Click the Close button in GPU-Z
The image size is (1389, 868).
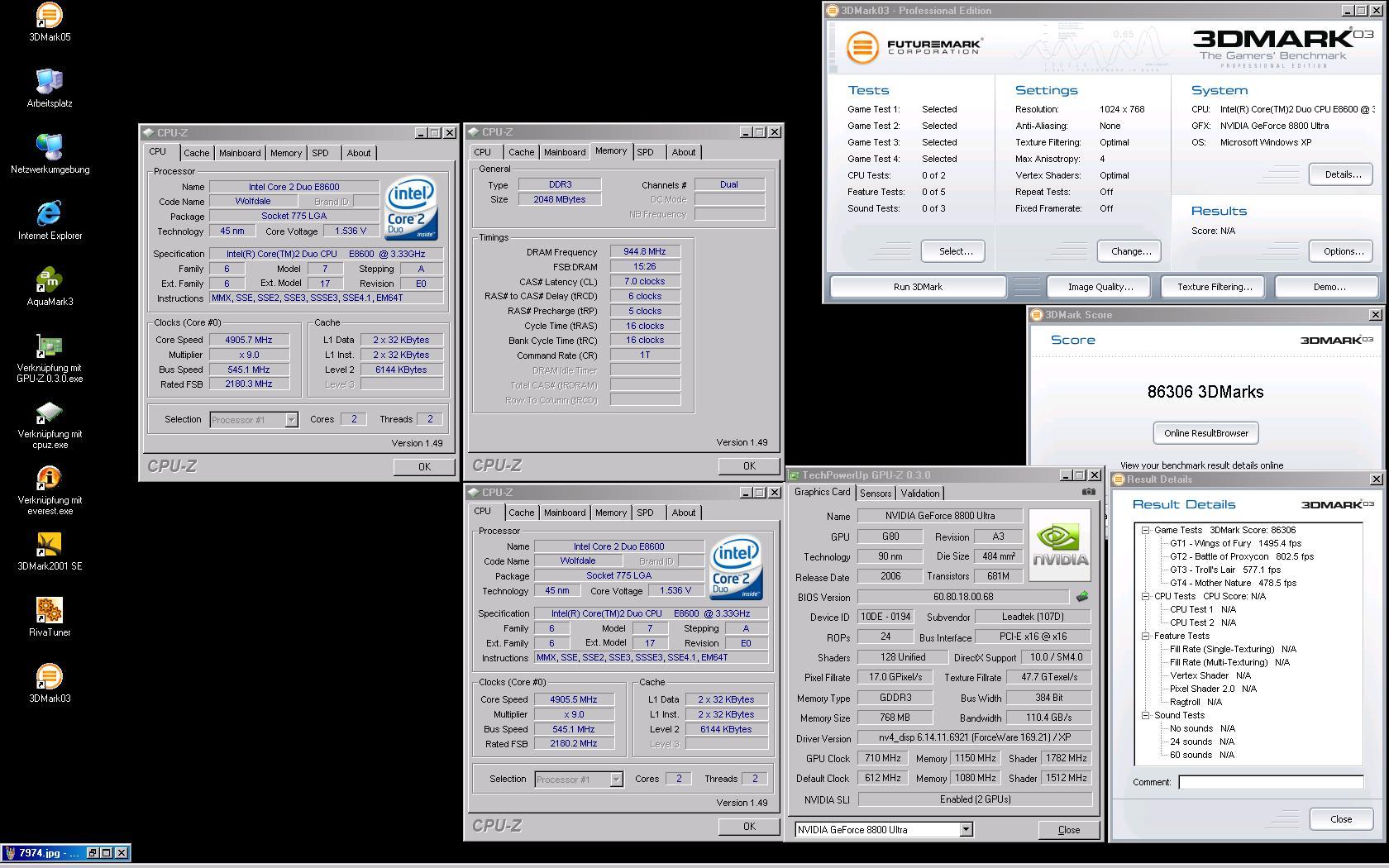pos(1068,830)
